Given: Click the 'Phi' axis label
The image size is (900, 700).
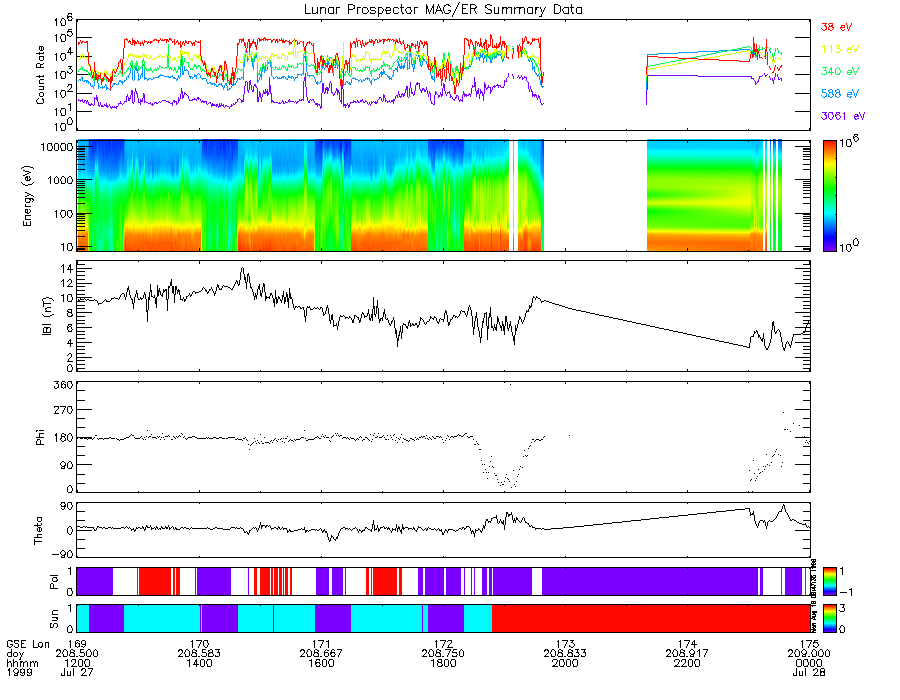Looking at the screenshot, I should (x=40, y=437).
